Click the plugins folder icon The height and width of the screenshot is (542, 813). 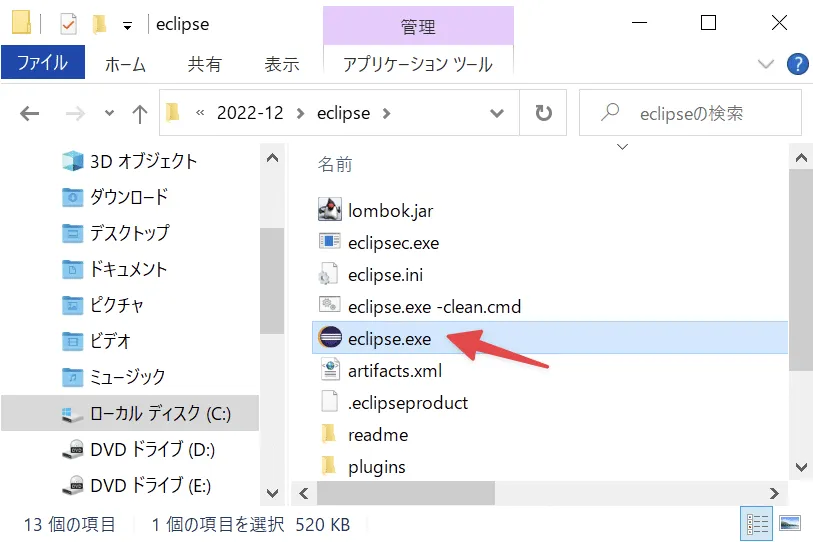point(329,466)
